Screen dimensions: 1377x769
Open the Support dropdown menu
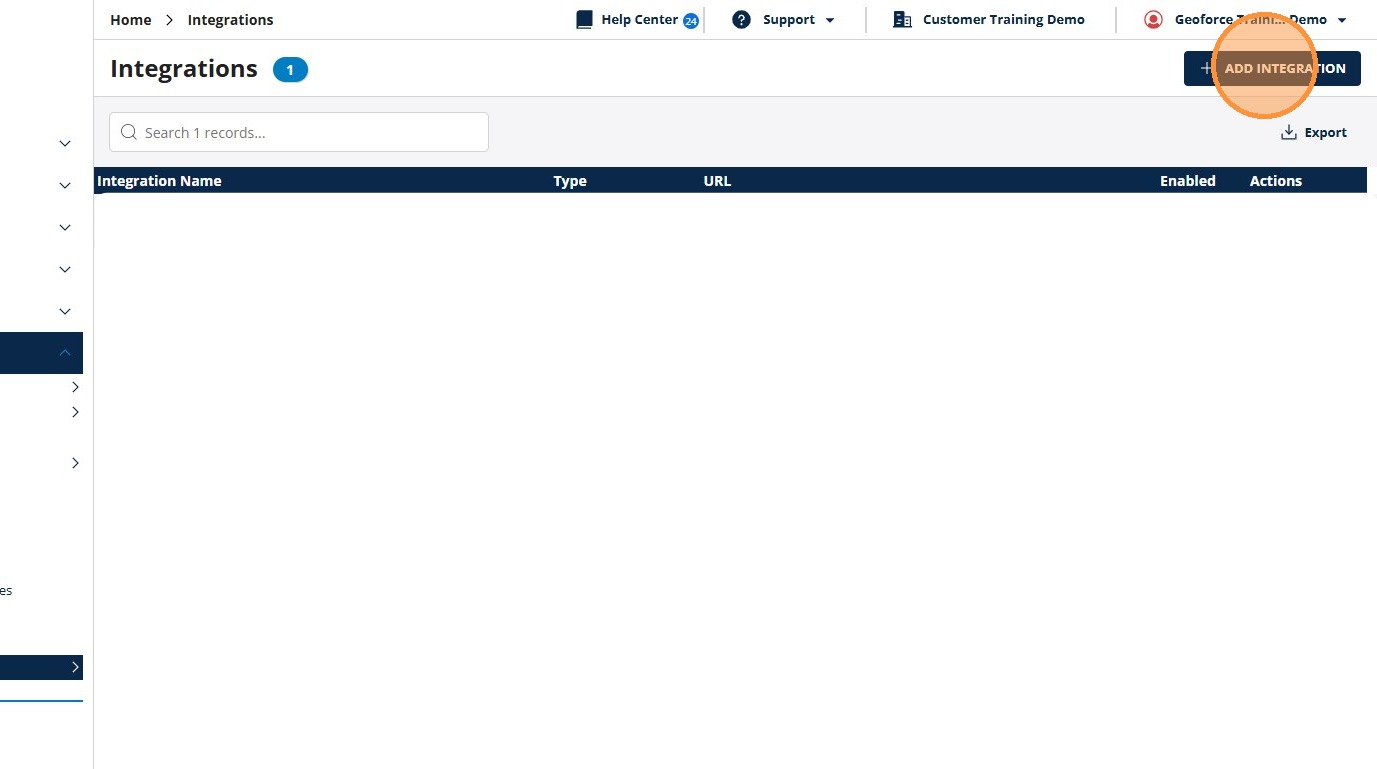click(x=784, y=20)
